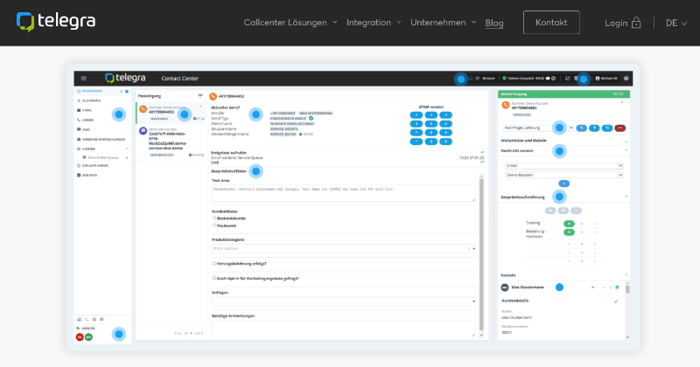
Task: Check the Opt-In für Marketingangebote checkbox
Action: point(214,278)
